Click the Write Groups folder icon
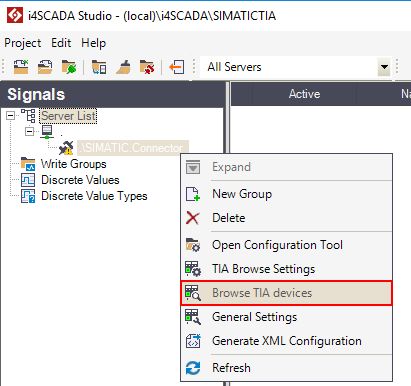Image resolution: width=411 pixels, height=386 pixels. [x=28, y=164]
